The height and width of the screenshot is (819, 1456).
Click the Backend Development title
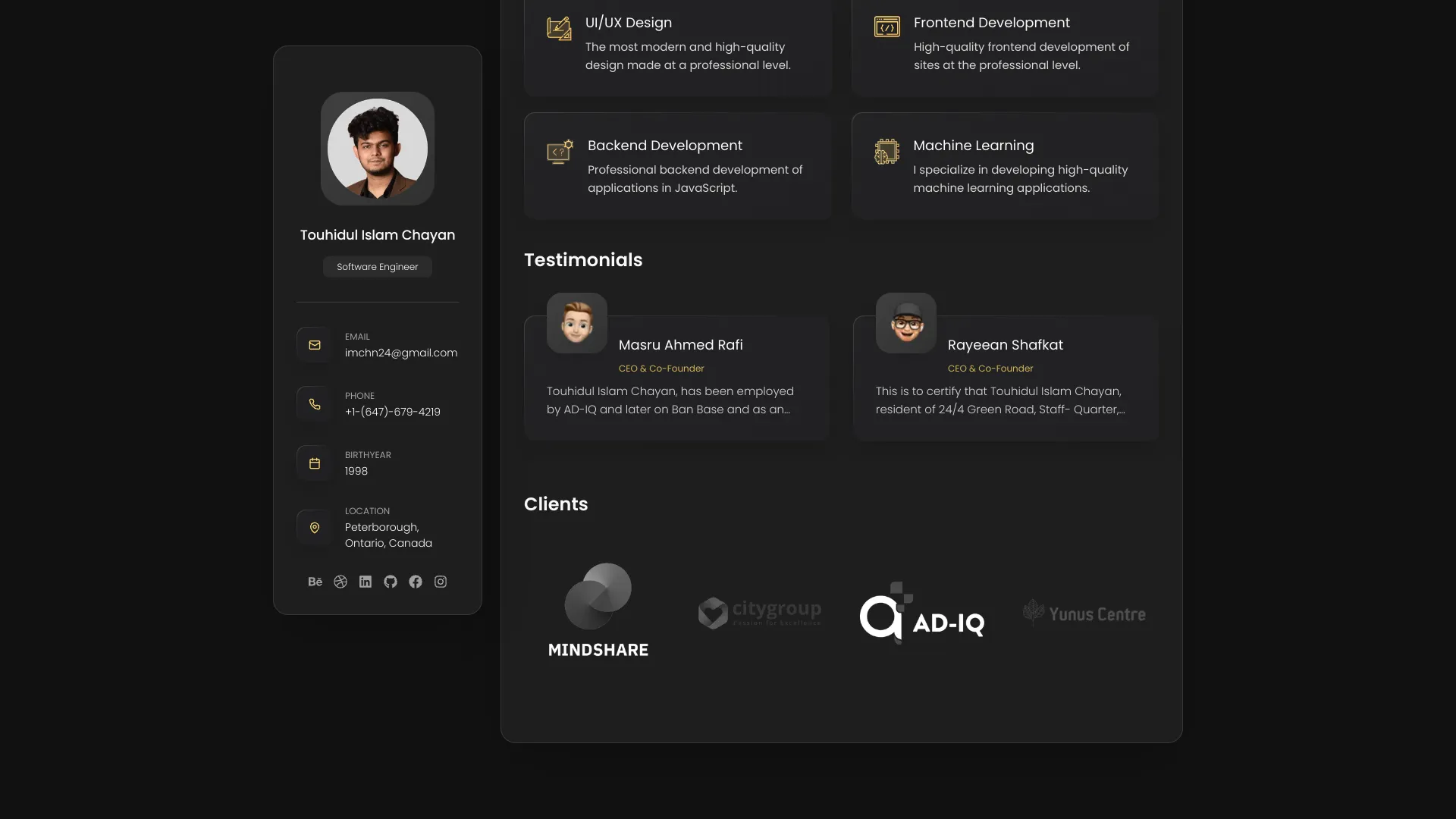point(665,146)
